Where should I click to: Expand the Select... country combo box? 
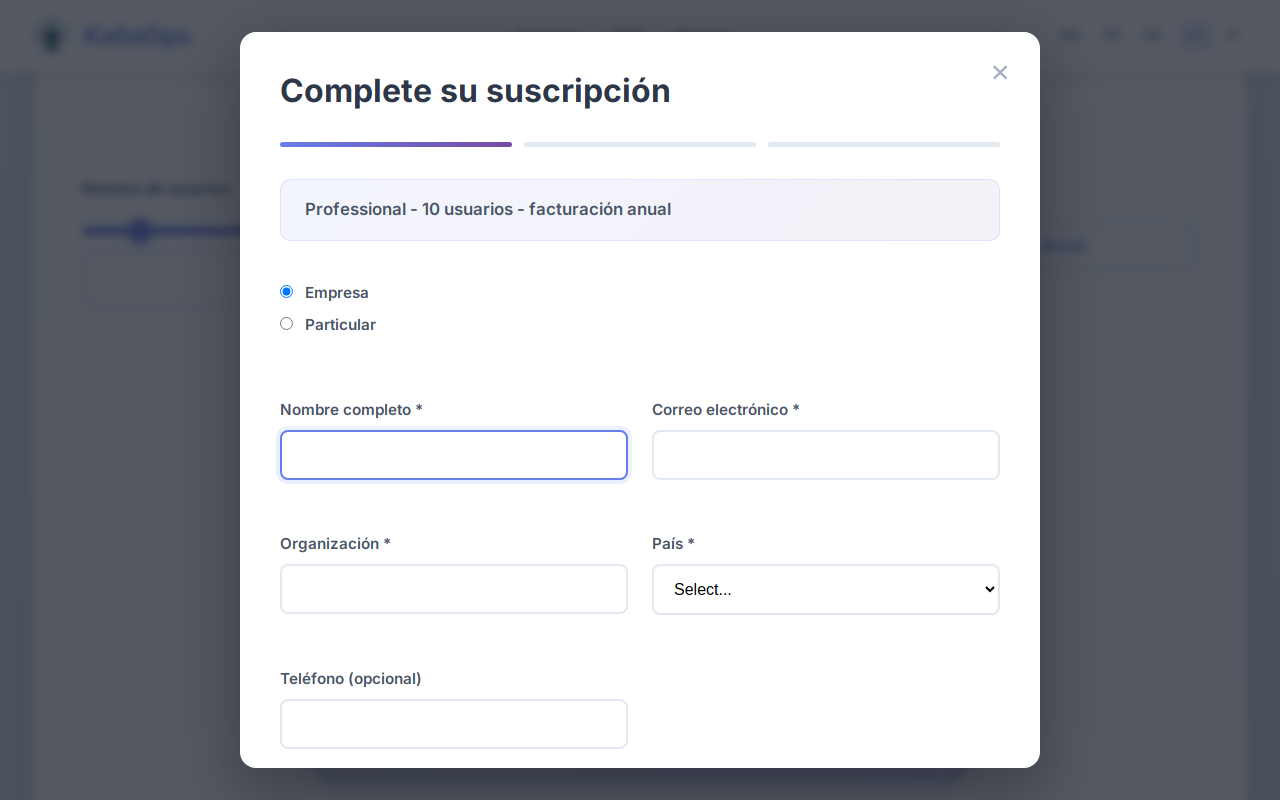pos(825,589)
